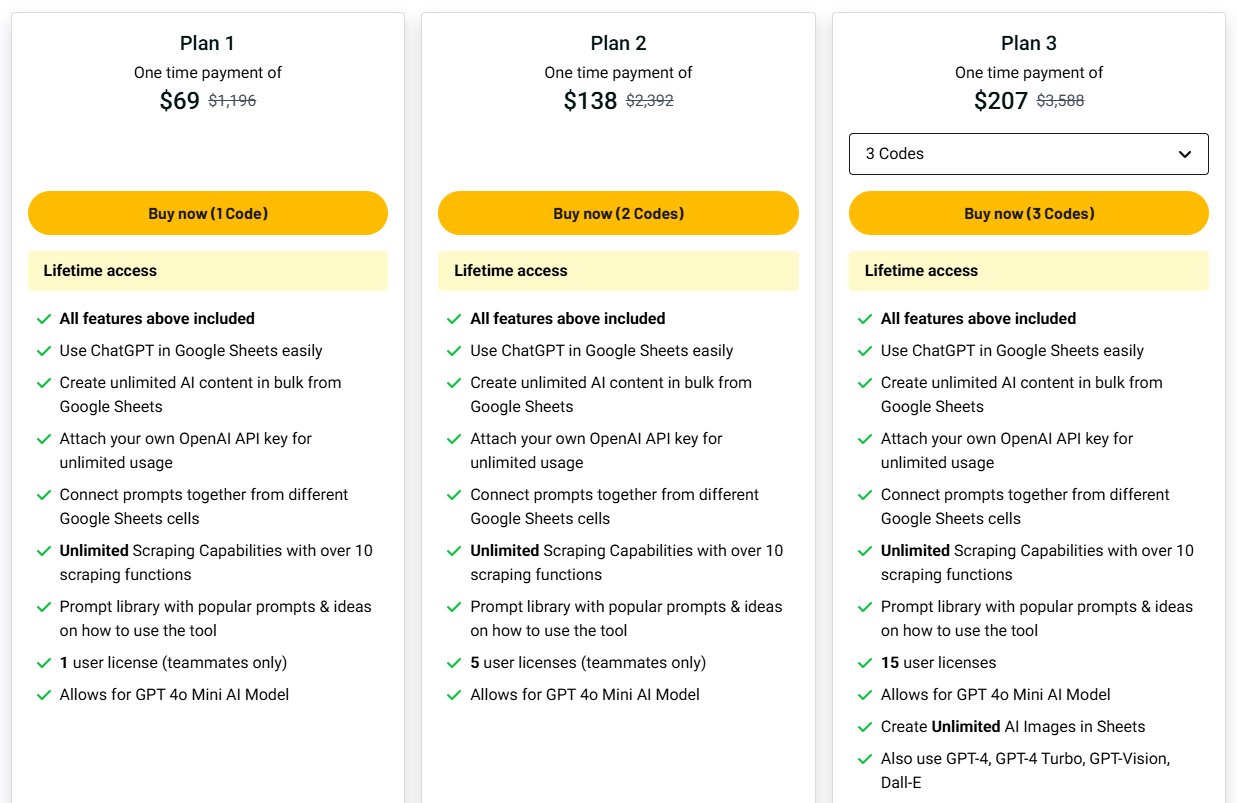Click the Plan 2 $138 price
This screenshot has width=1237, height=803.
590,101
